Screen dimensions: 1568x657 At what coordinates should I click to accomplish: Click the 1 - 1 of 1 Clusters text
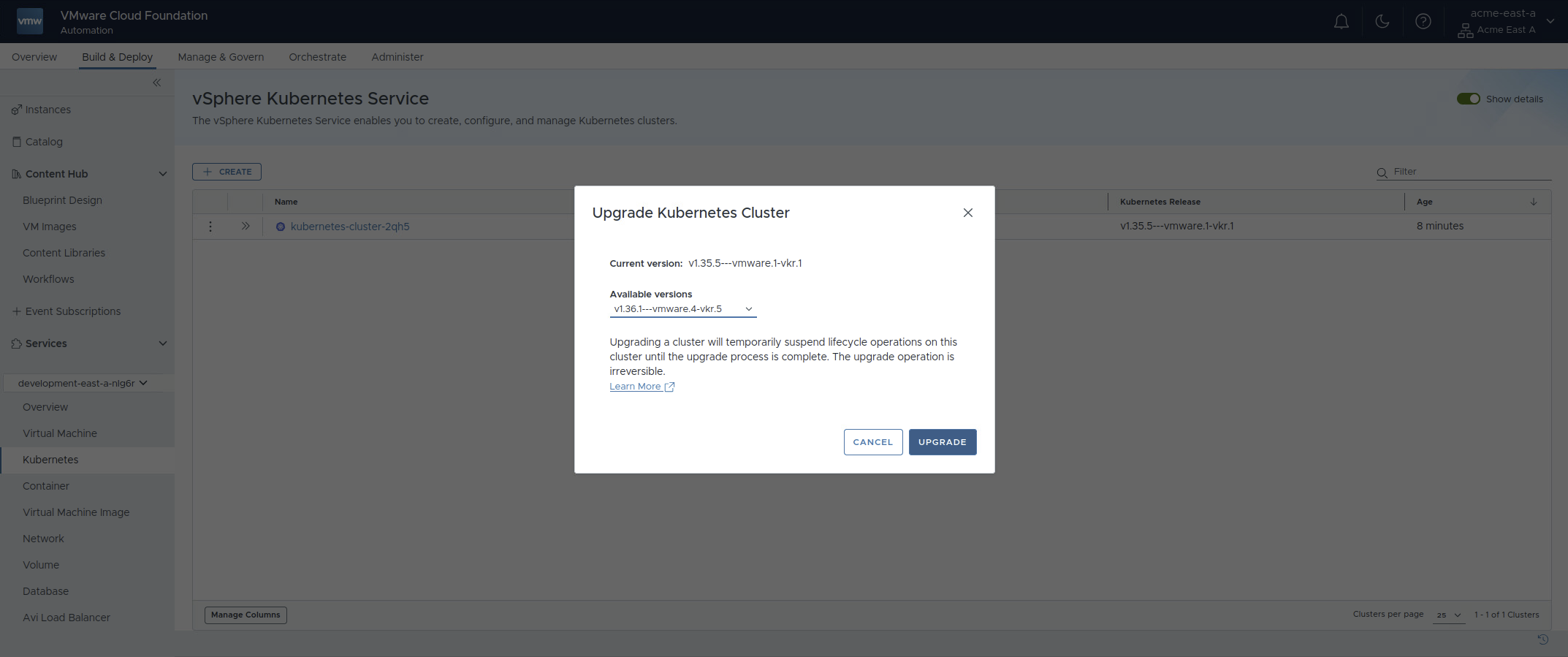1507,615
